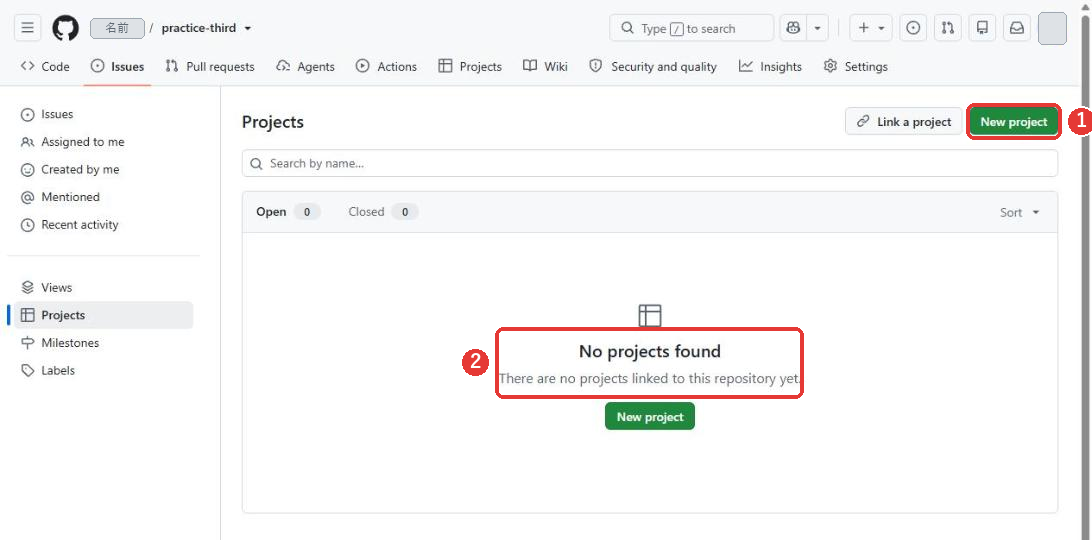Switch to the Actions tab
The width and height of the screenshot is (1092, 540).
pyautogui.click(x=387, y=67)
